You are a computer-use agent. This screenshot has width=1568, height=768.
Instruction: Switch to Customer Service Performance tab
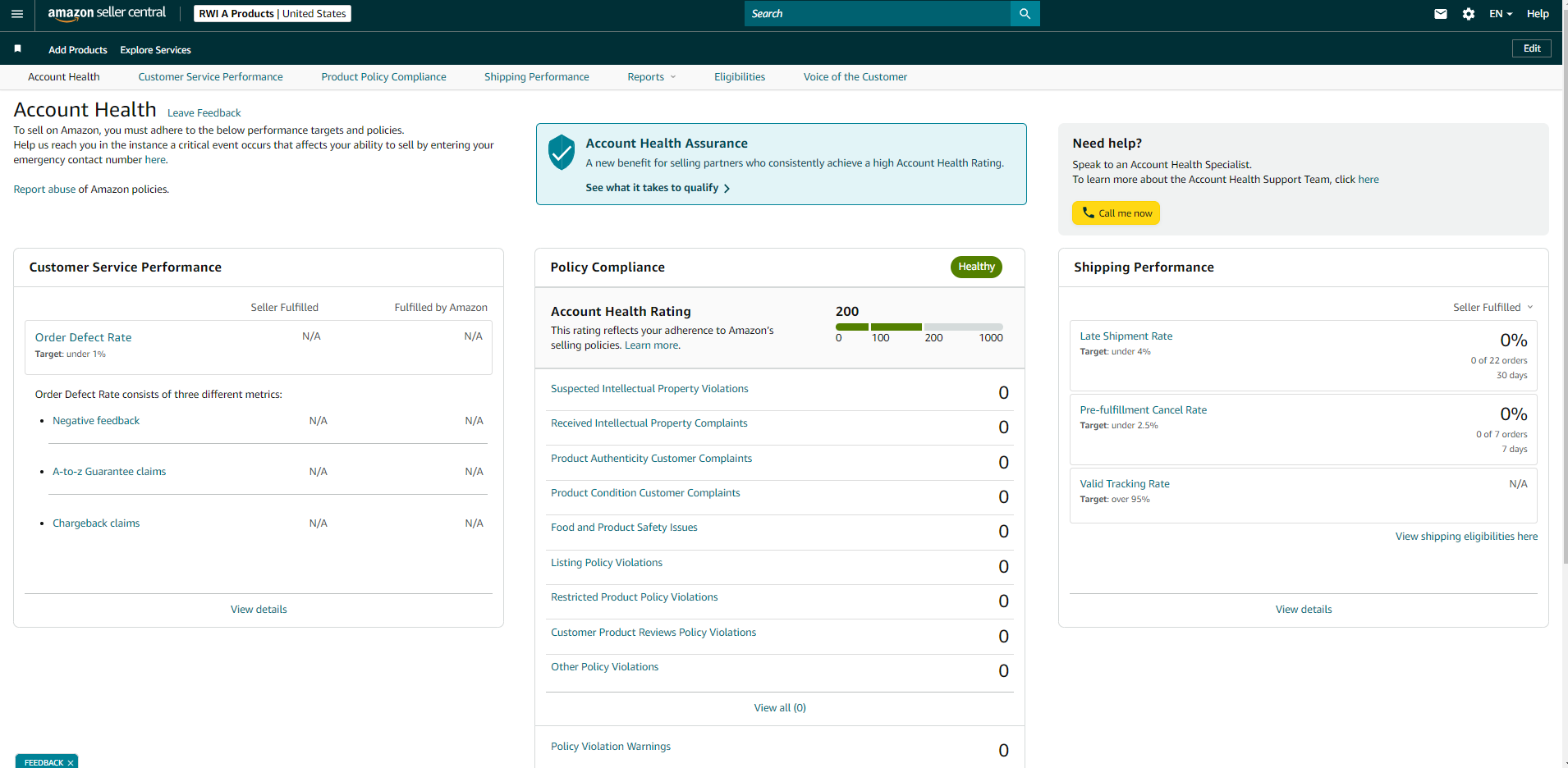coord(210,77)
